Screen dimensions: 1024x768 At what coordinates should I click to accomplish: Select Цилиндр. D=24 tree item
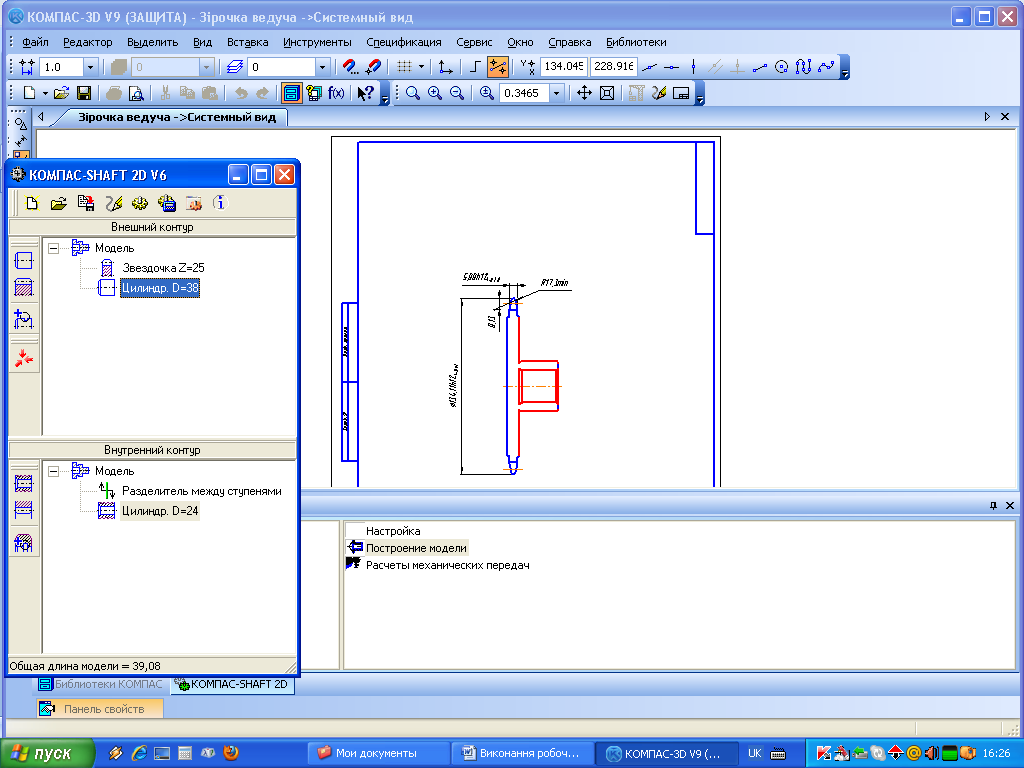[x=160, y=511]
